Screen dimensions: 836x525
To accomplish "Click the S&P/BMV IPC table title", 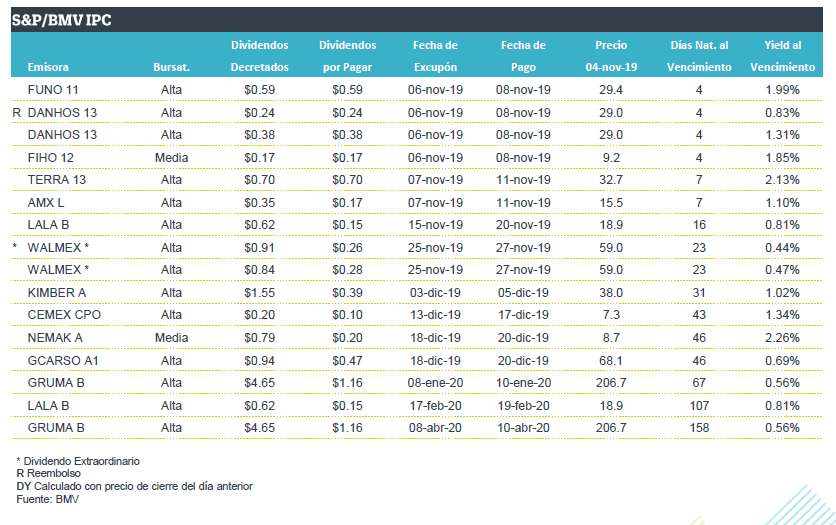I will 61,20.
